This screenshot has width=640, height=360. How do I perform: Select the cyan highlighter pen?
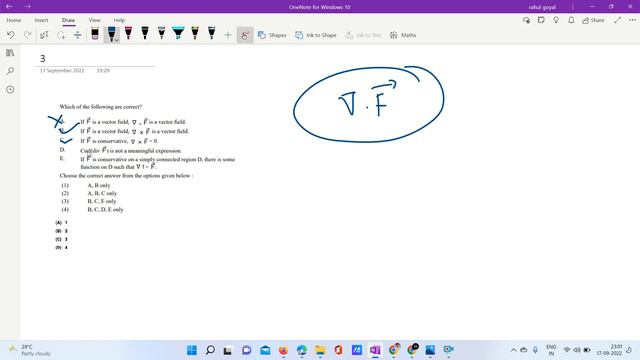(x=178, y=33)
